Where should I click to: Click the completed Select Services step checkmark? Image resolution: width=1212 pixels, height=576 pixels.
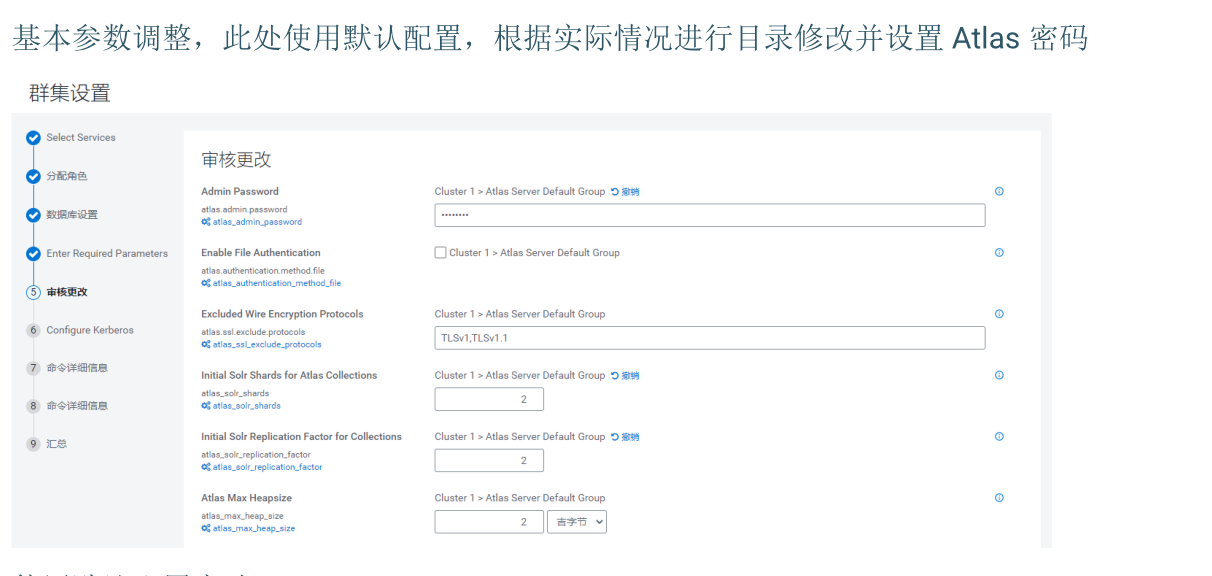tap(33, 138)
